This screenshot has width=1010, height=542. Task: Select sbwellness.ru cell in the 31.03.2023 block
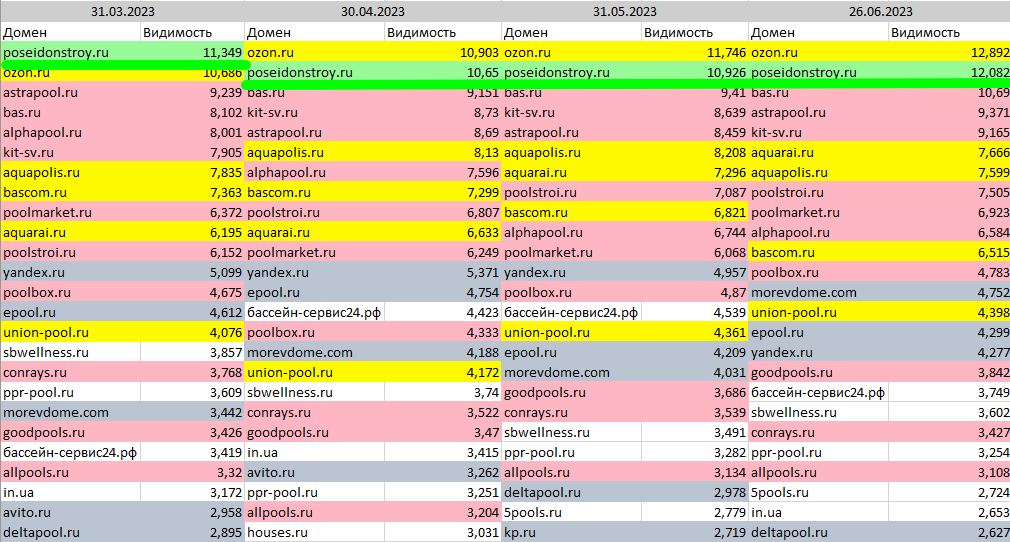(x=70, y=352)
